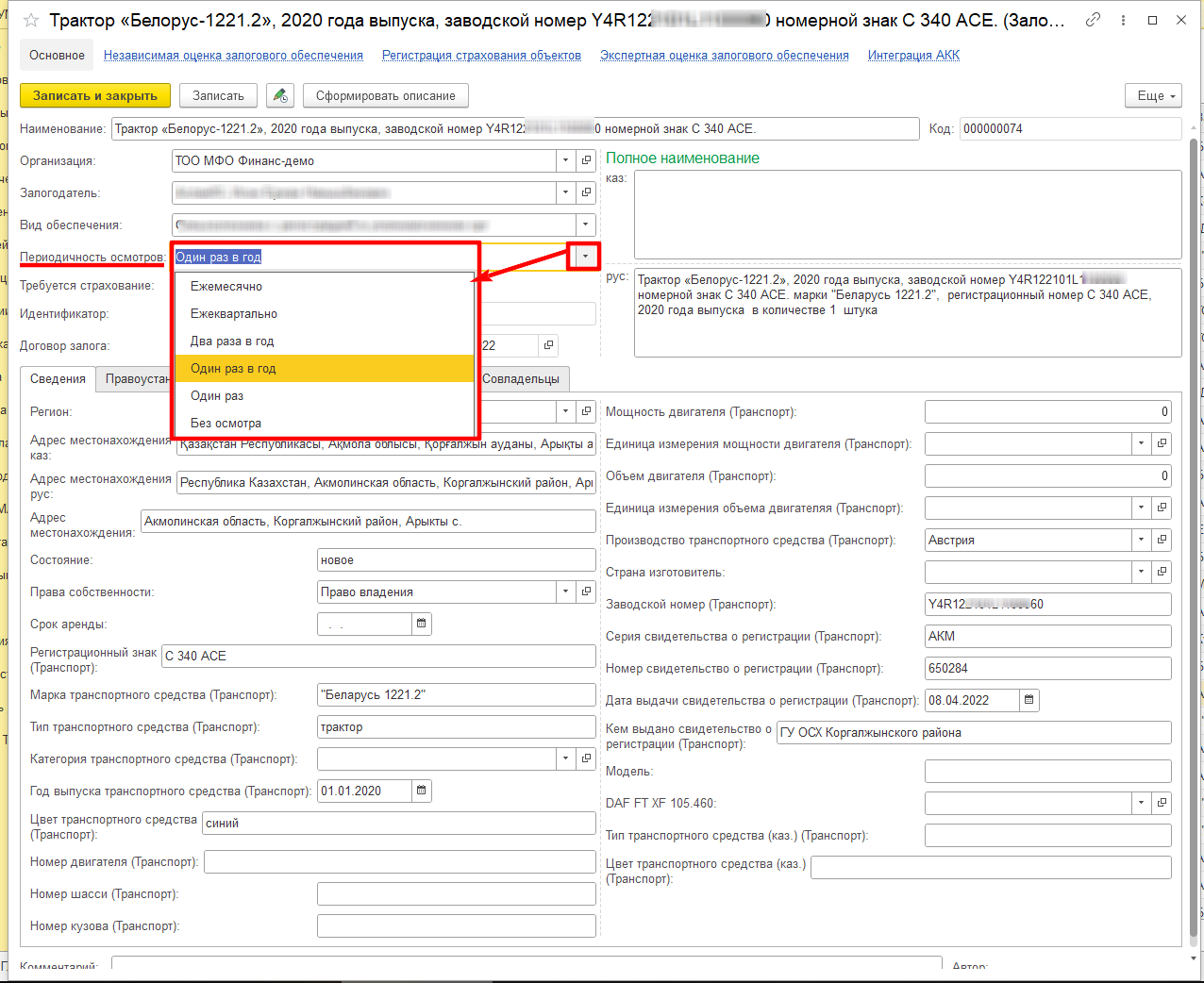Open Независимая оценка залогового обеспечения link
The height and width of the screenshot is (983, 1204).
tap(233, 56)
